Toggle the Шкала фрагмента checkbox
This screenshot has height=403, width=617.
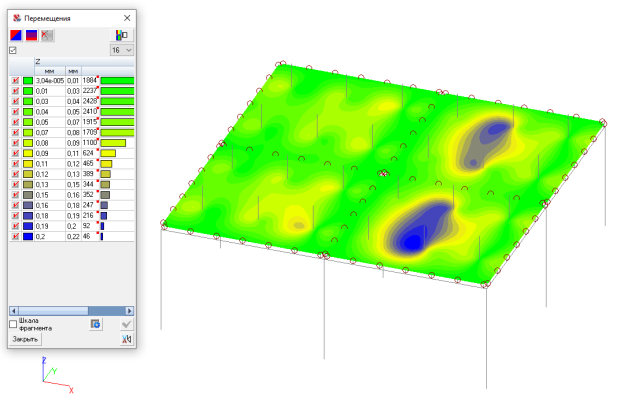(13, 324)
